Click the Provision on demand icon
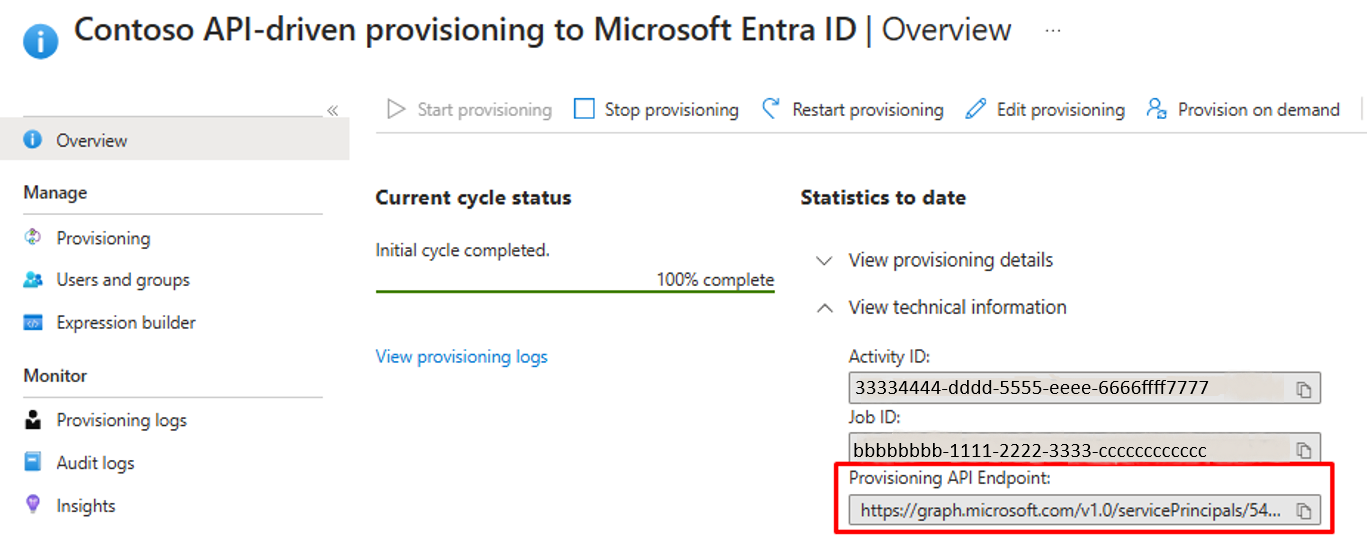Viewport: 1367px width, 541px height. [x=1157, y=109]
